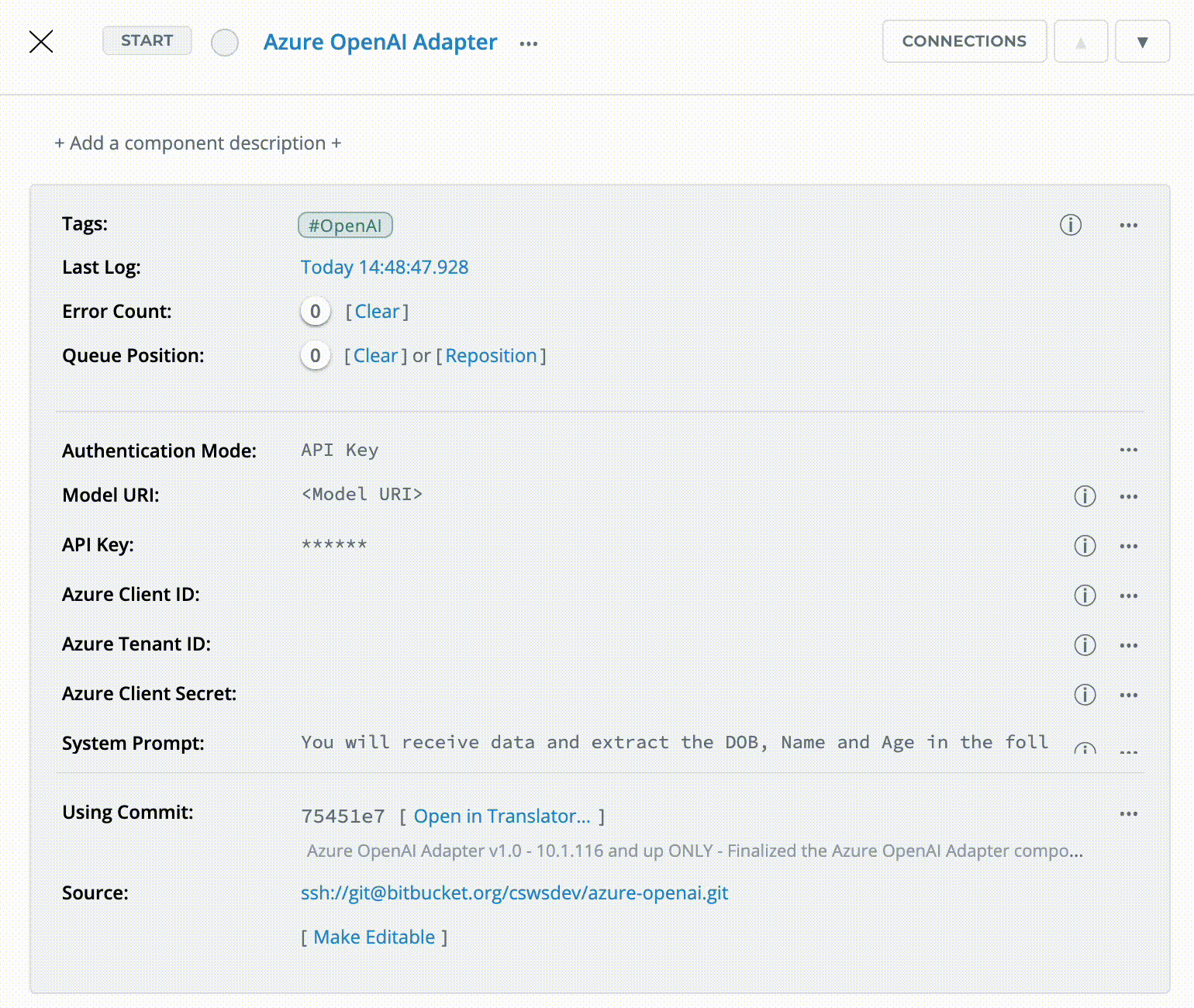Click the START toggle button
The image size is (1194, 1008).
[147, 41]
